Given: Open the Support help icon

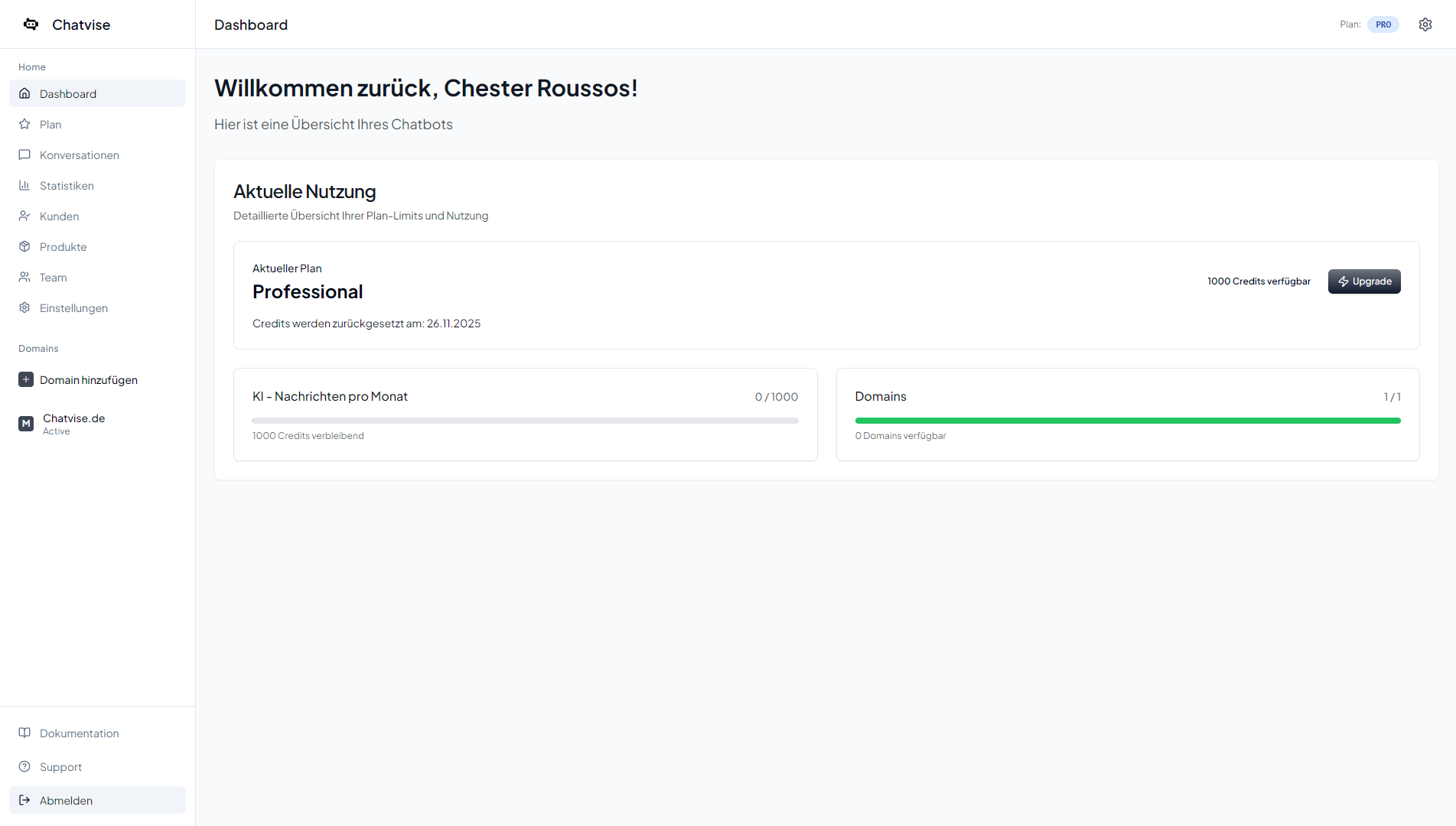Looking at the screenshot, I should (25, 766).
